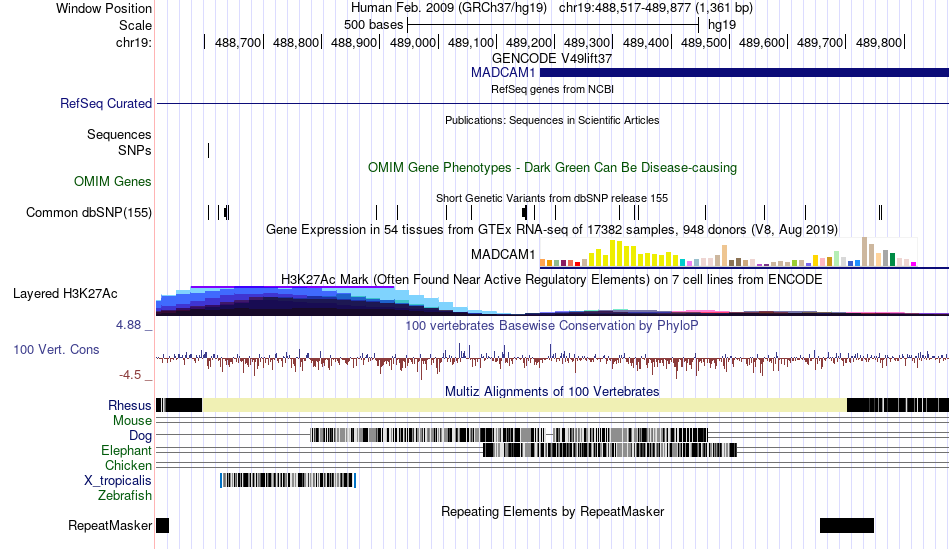Image resolution: width=950 pixels, height=549 pixels.
Task: Click the Dog alignment block
Action: click(x=509, y=435)
